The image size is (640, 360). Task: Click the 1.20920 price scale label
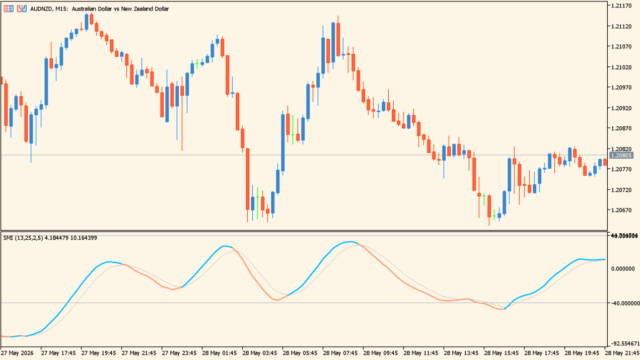(x=621, y=109)
